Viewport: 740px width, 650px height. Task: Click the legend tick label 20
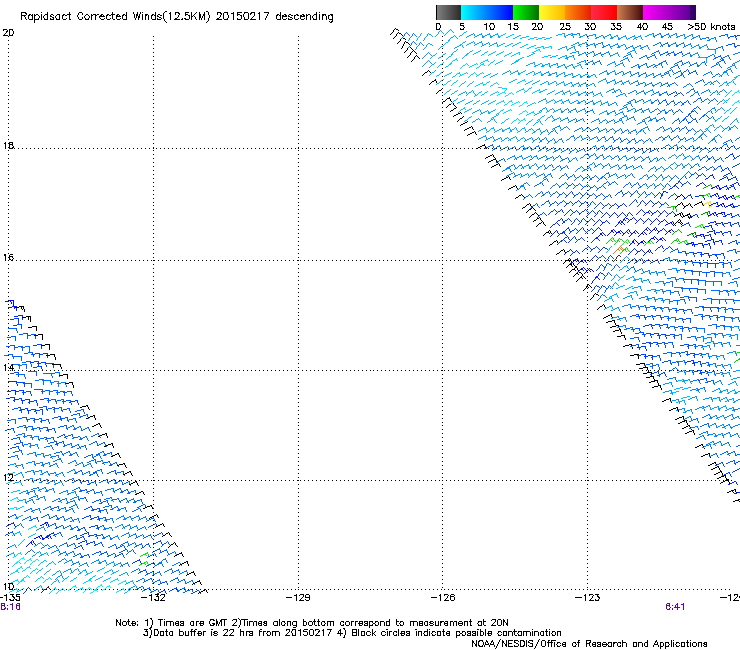tap(537, 27)
